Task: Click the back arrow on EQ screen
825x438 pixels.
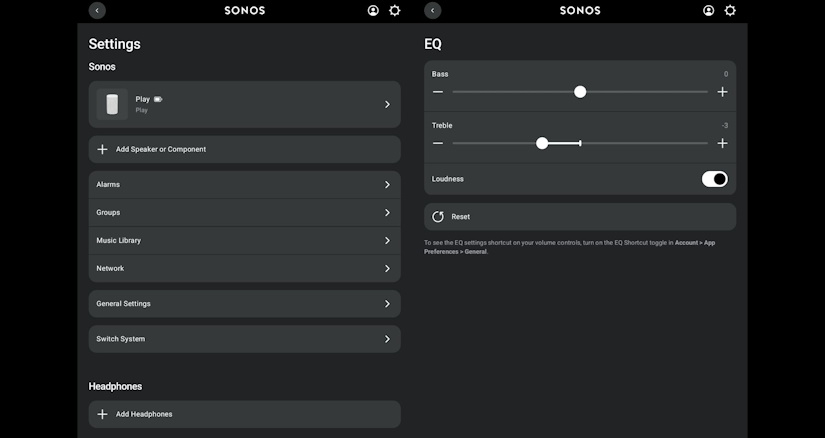Action: [432, 11]
